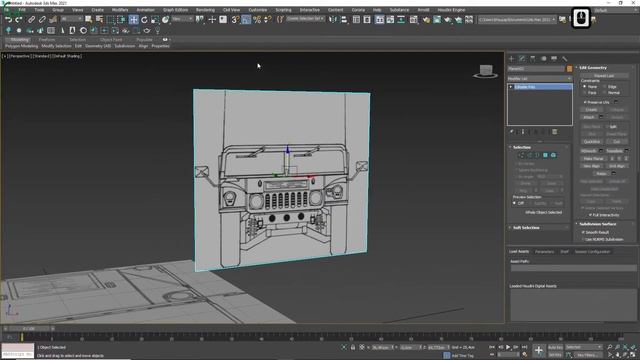Select the Select and Link chain icon
The image size is (640, 360).
tap(31, 19)
